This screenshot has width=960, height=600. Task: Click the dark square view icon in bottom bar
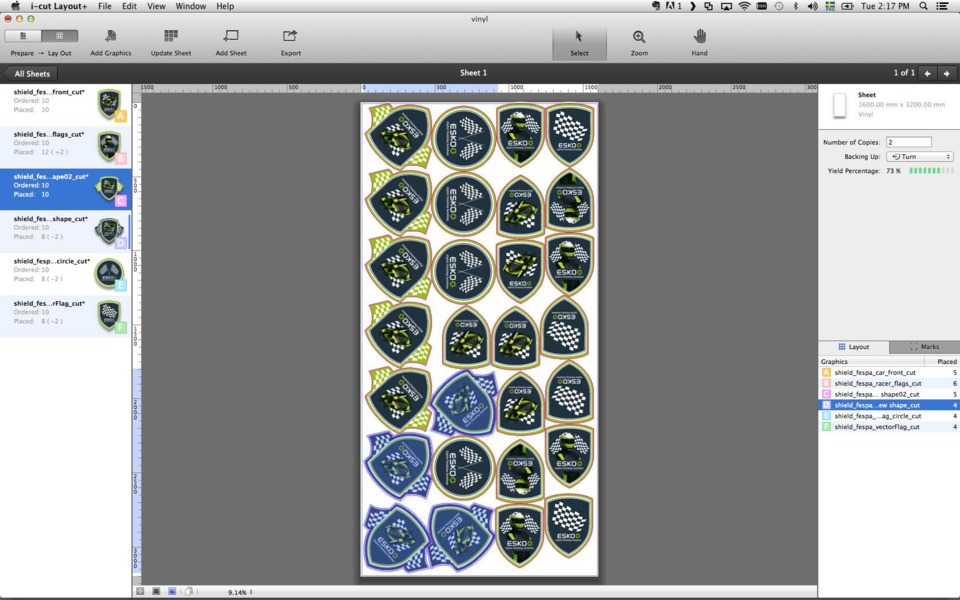pyautogui.click(x=156, y=591)
